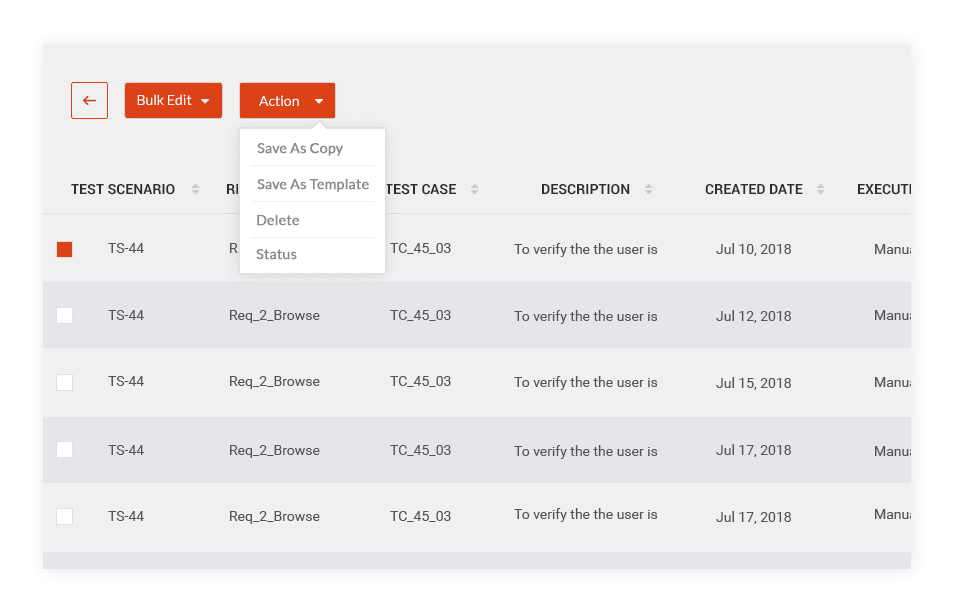Click the description in the Jul 12 row
Image resolution: width=957 pixels, height=613 pixels.
pos(585,316)
